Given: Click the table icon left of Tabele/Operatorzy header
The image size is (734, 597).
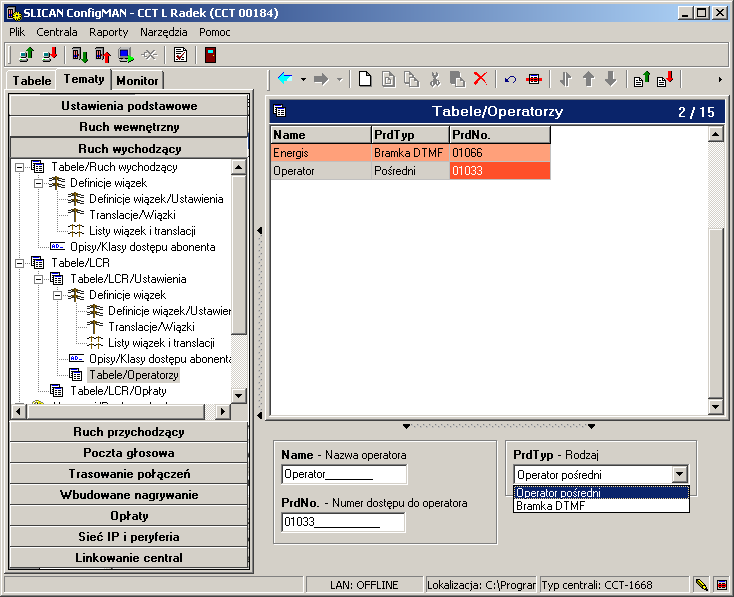Looking at the screenshot, I should point(279,111).
